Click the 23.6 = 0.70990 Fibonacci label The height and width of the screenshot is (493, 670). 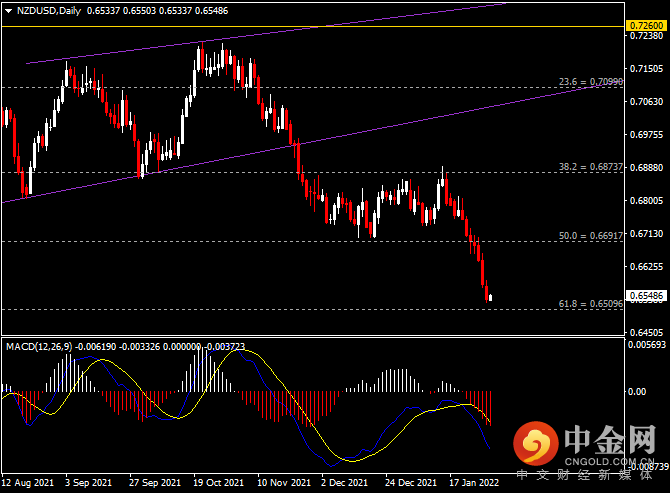click(591, 82)
